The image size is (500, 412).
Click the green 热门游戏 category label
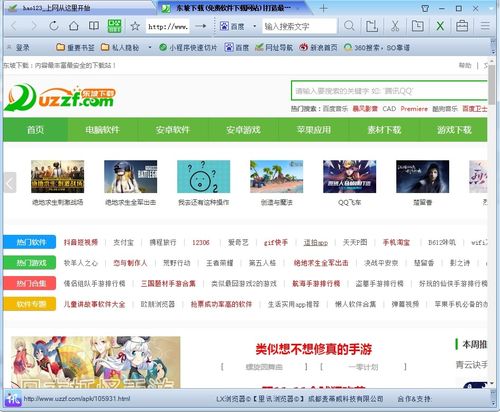pos(30,263)
